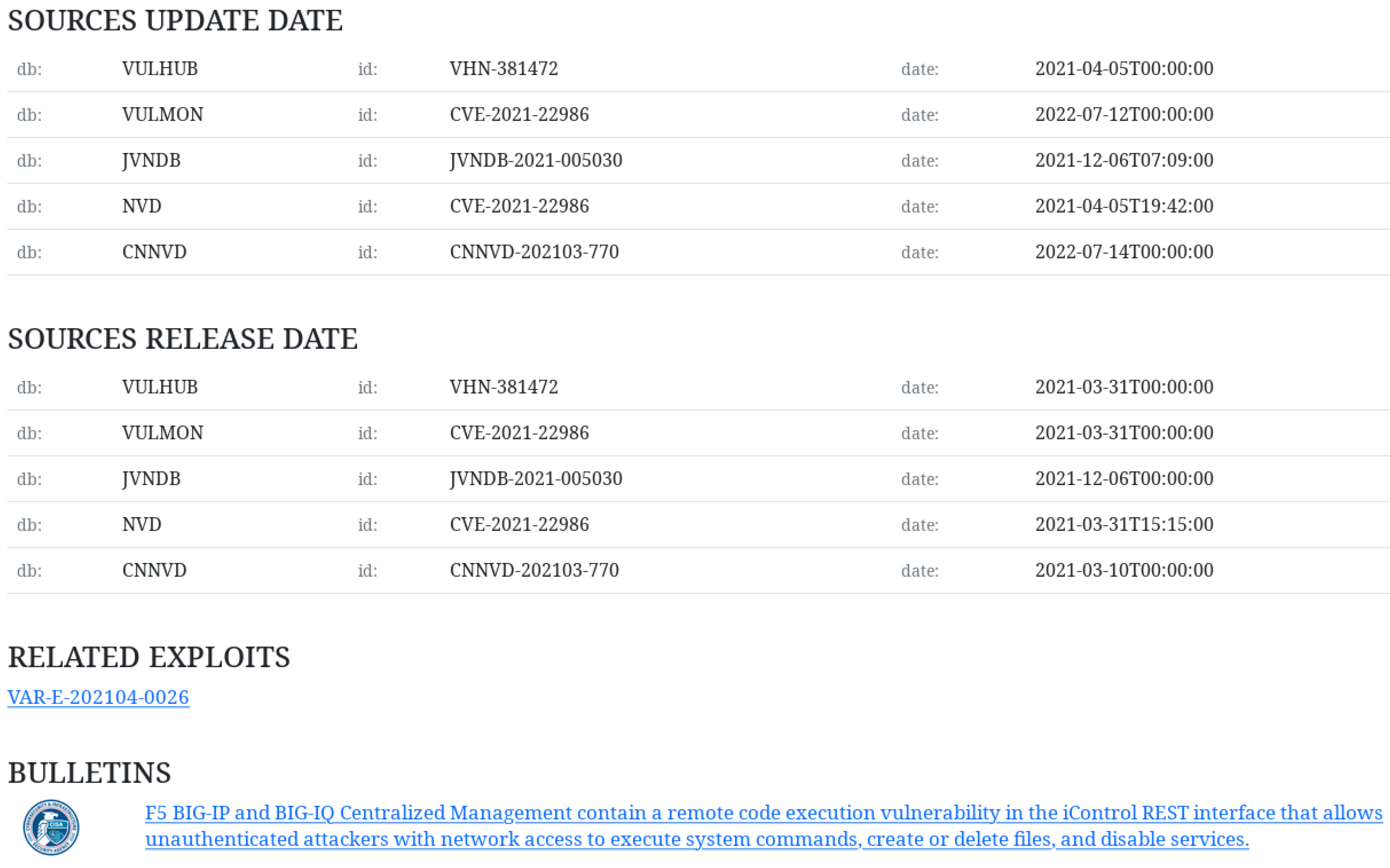Image resolution: width=1390 pixels, height=868 pixels.
Task: Open the VAR-E-202104-0026 related exploit link
Action: pyautogui.click(x=98, y=697)
